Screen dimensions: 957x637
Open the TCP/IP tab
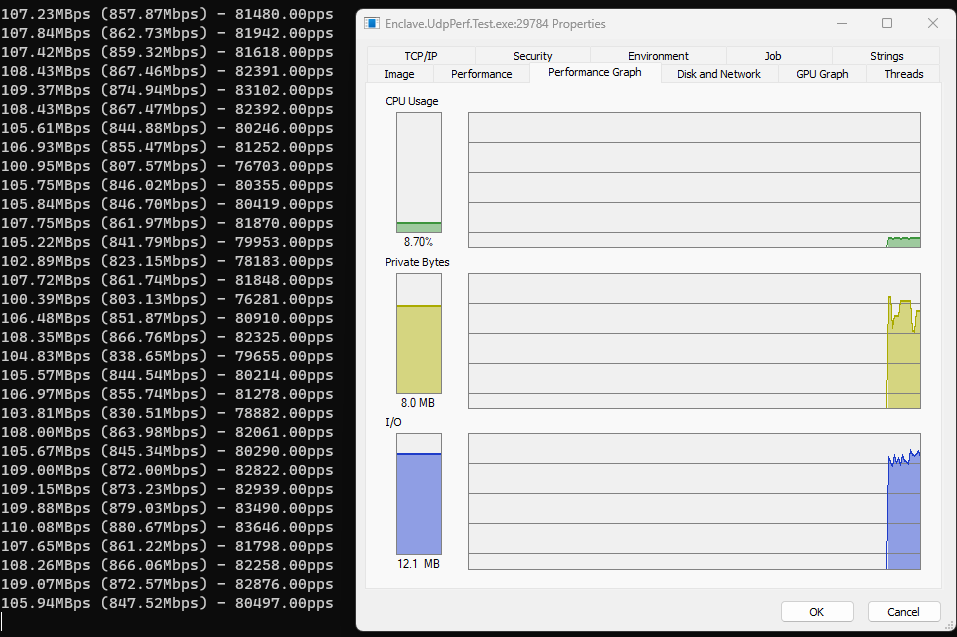[421, 56]
